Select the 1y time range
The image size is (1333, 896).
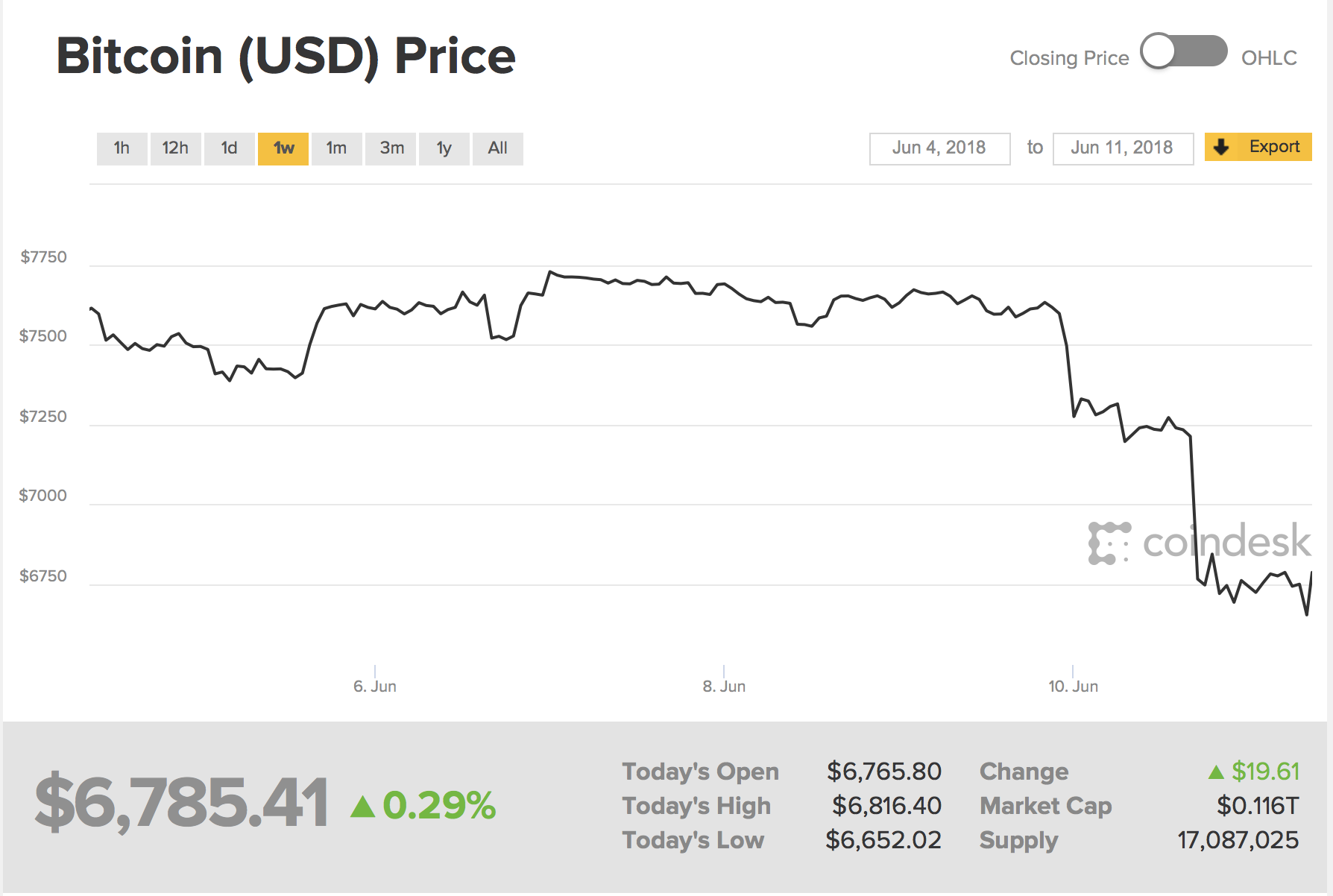444,148
